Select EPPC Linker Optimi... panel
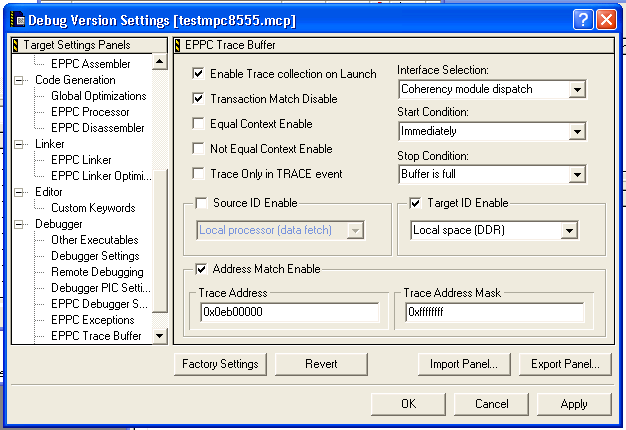626x430 pixels. pyautogui.click(x=101, y=176)
